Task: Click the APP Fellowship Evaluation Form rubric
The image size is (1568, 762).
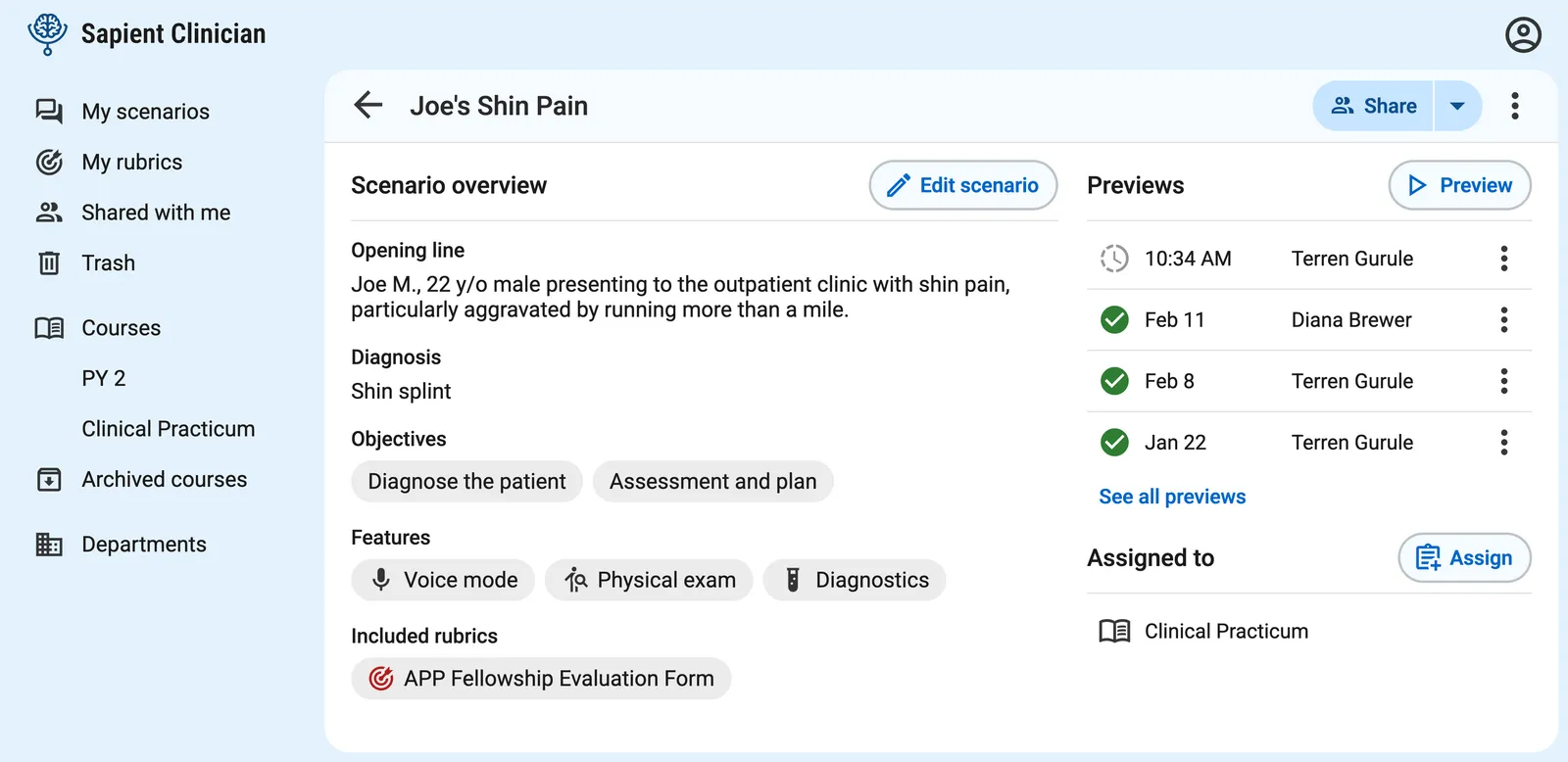Action: click(541, 678)
